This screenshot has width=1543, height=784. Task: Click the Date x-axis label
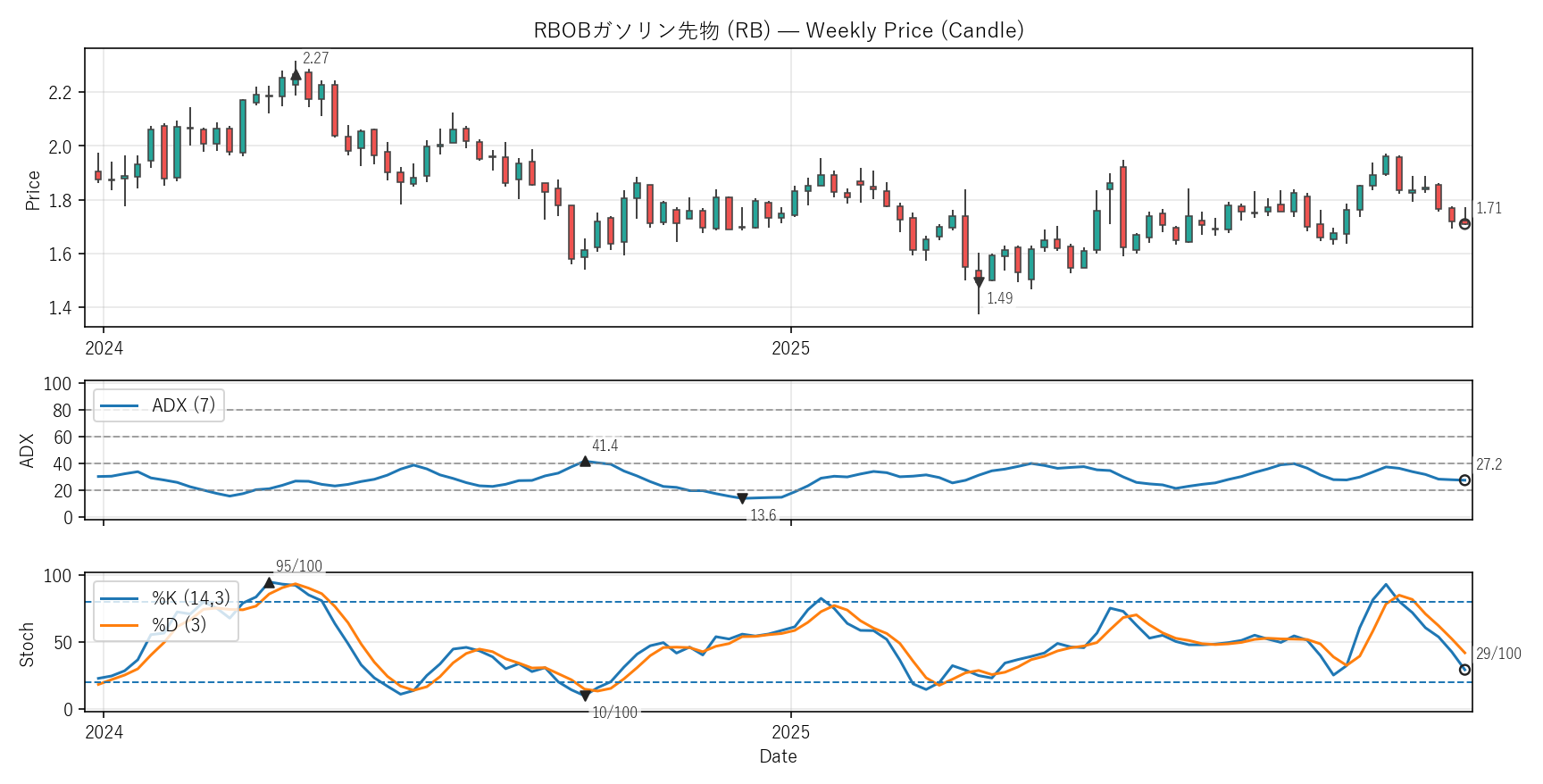[778, 756]
